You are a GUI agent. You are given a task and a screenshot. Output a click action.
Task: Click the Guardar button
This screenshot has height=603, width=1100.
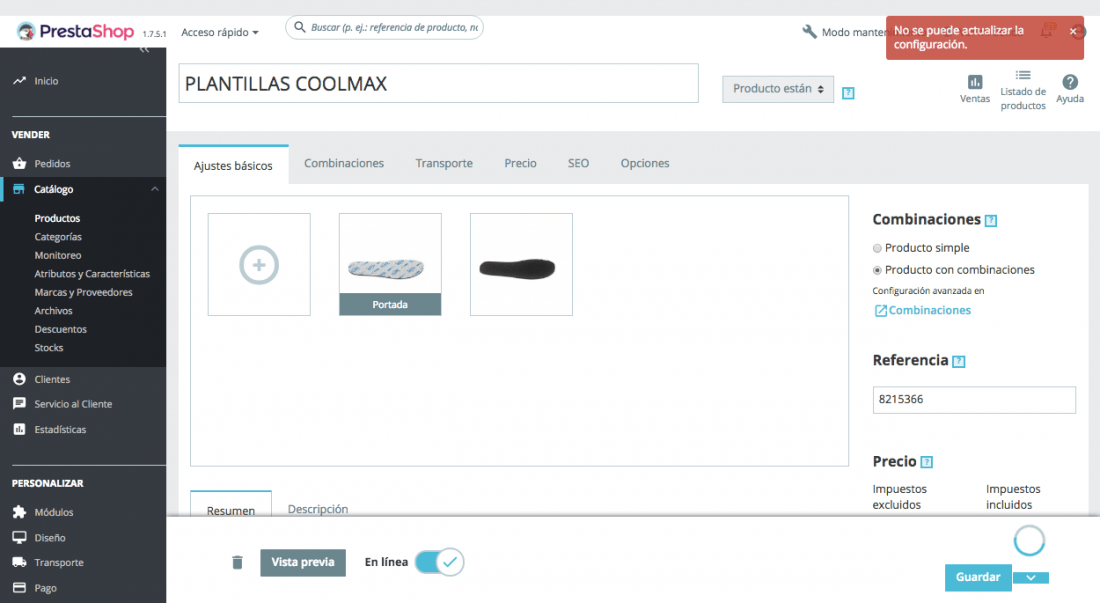coord(978,577)
